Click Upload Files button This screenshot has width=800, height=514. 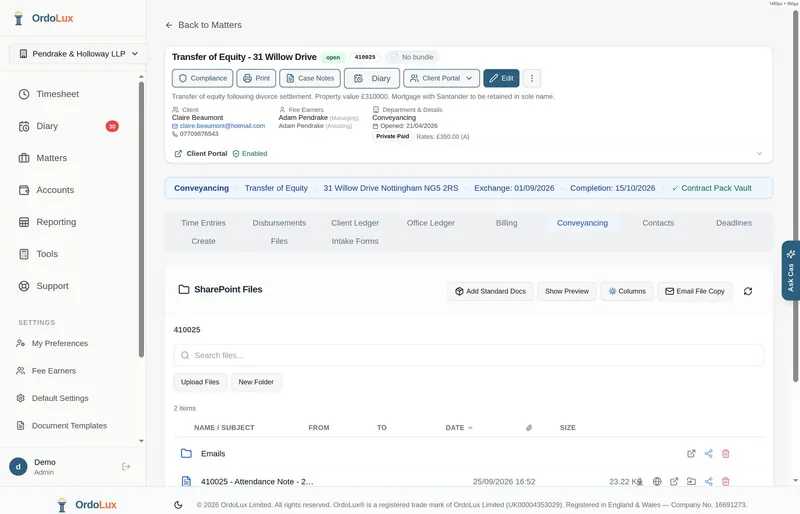[200, 382]
